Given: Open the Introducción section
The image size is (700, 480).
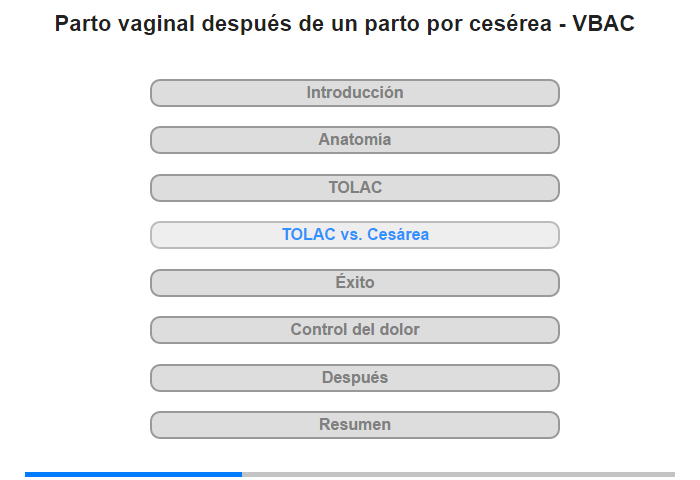Looking at the screenshot, I should point(354,93).
